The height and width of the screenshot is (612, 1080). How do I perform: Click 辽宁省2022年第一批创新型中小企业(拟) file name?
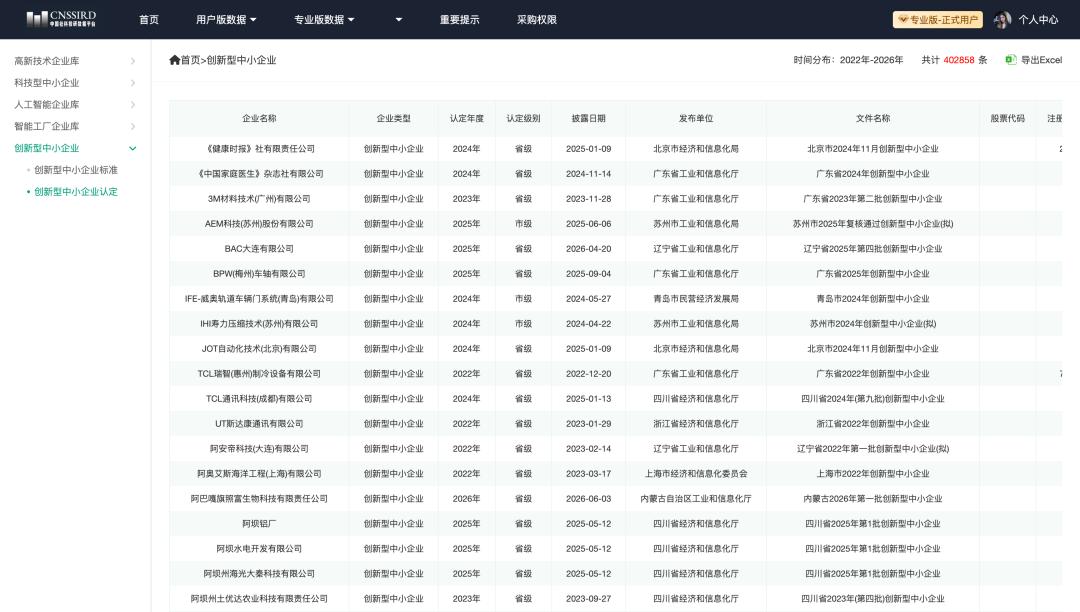tap(873, 449)
